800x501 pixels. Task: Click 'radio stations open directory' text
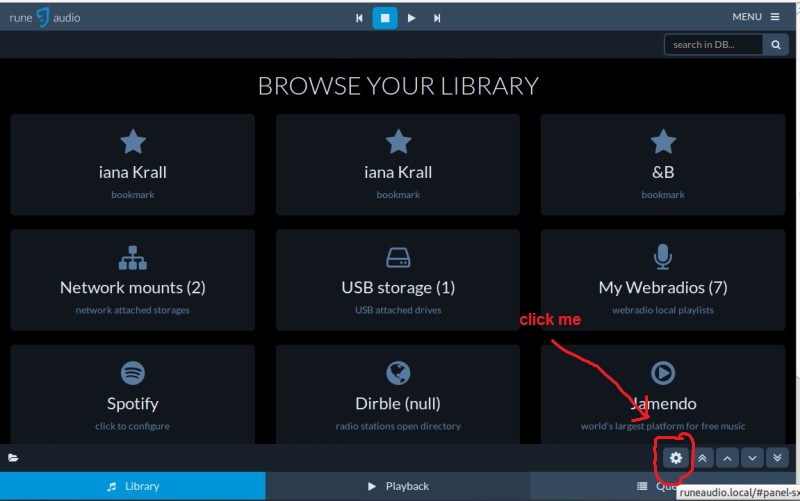coord(398,426)
